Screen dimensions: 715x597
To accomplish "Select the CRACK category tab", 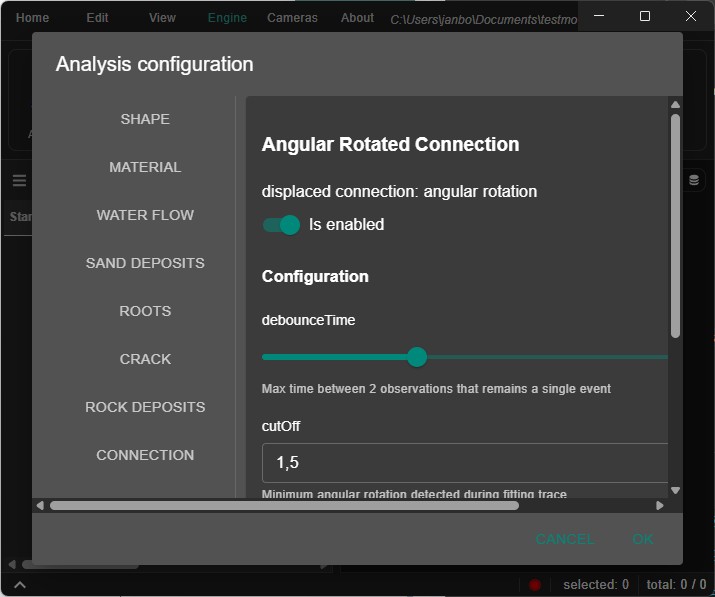I will 145,359.
